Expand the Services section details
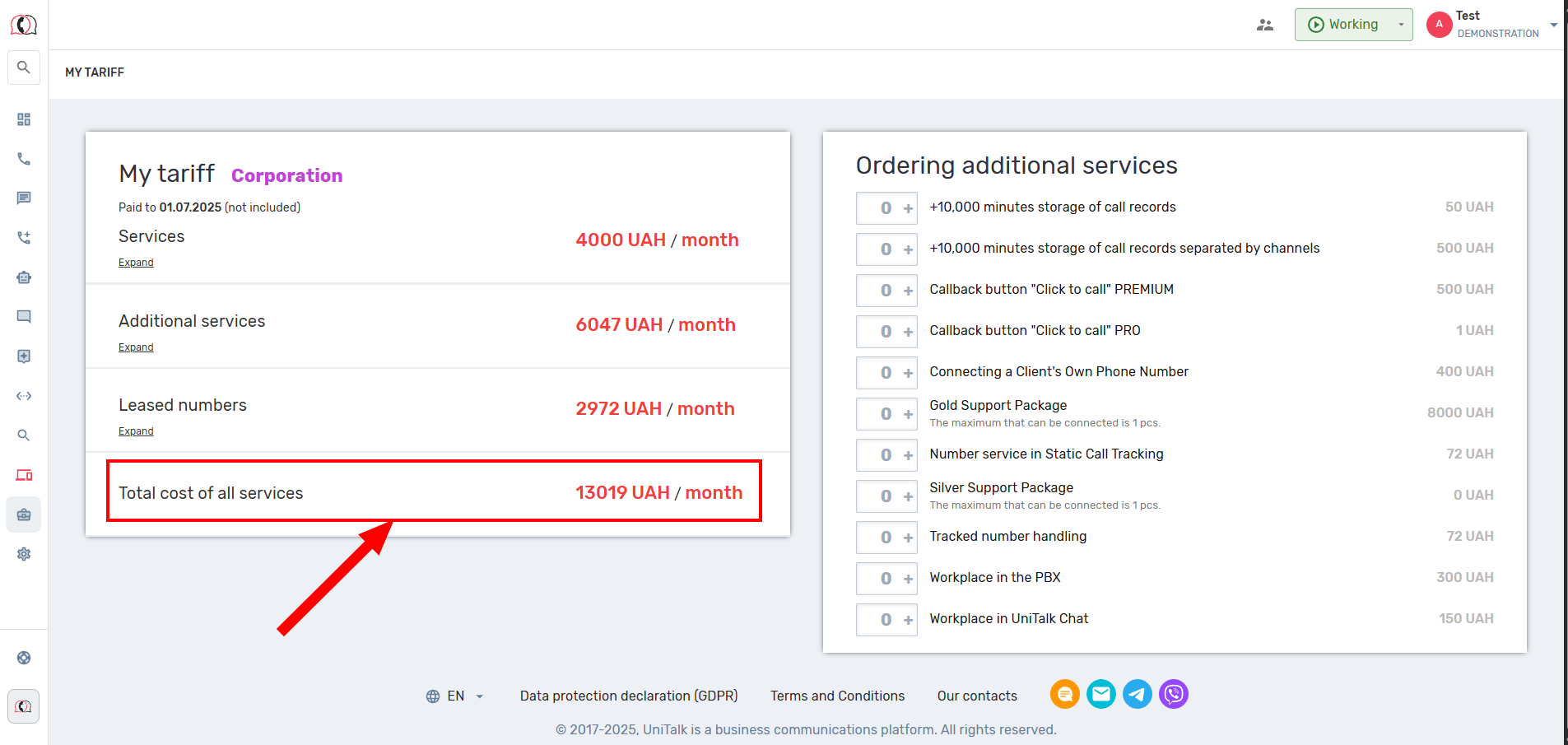The width and height of the screenshot is (1568, 745). coord(136,263)
